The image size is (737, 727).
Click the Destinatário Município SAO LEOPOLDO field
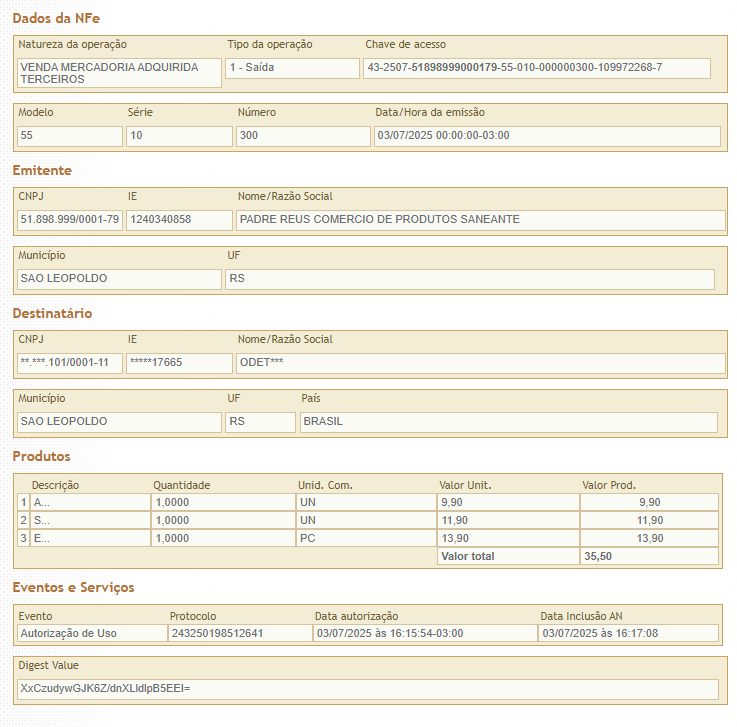click(x=119, y=422)
